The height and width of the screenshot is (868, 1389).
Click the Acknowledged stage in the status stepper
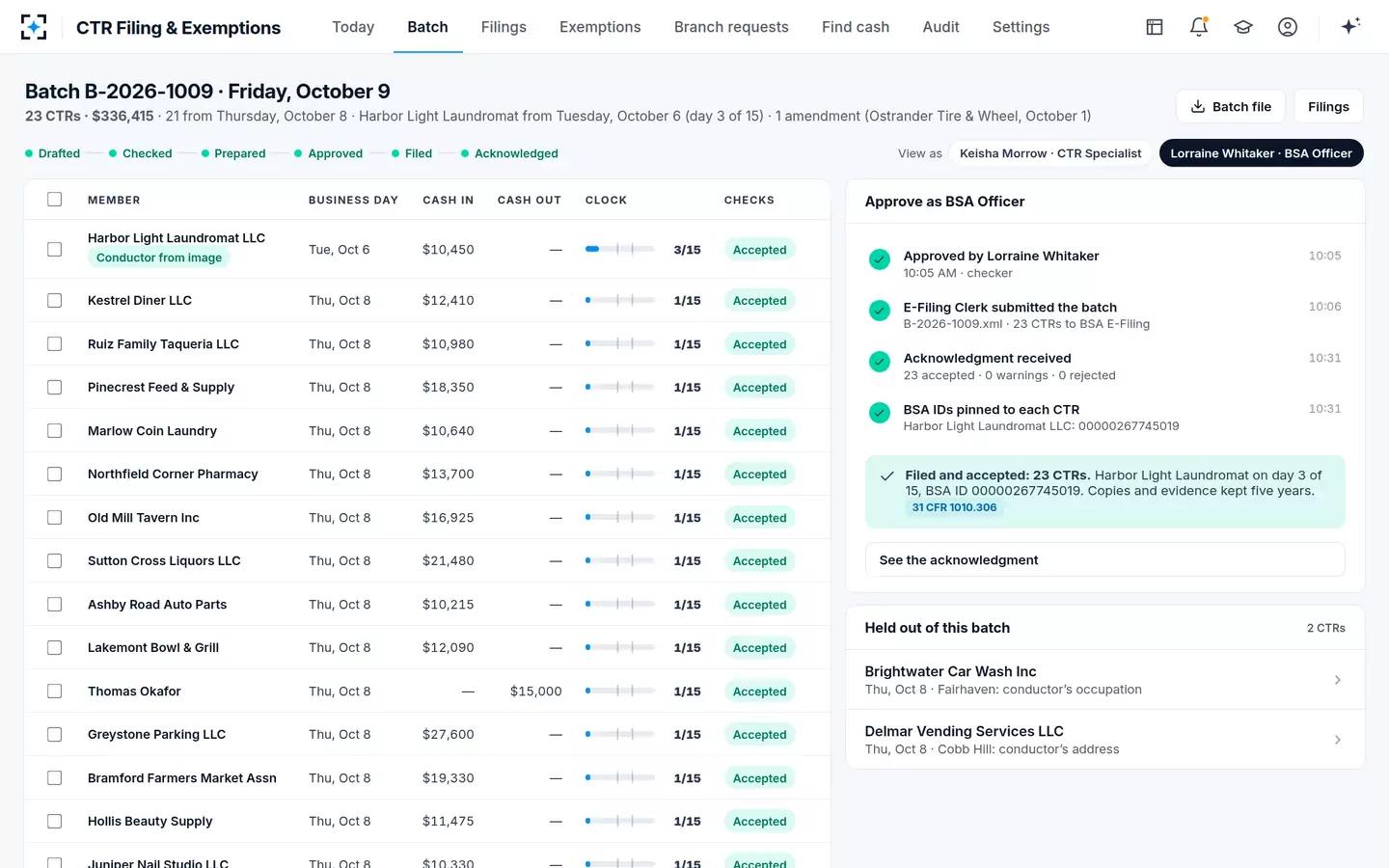(x=509, y=153)
